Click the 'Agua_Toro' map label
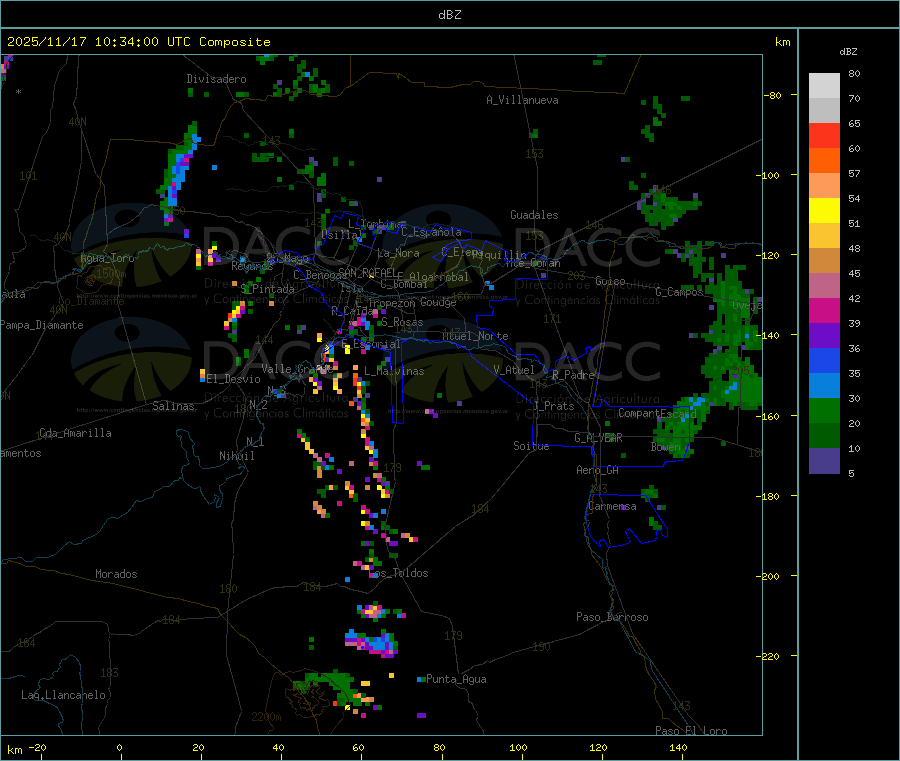Viewport: 900px width, 761px height. click(107, 258)
